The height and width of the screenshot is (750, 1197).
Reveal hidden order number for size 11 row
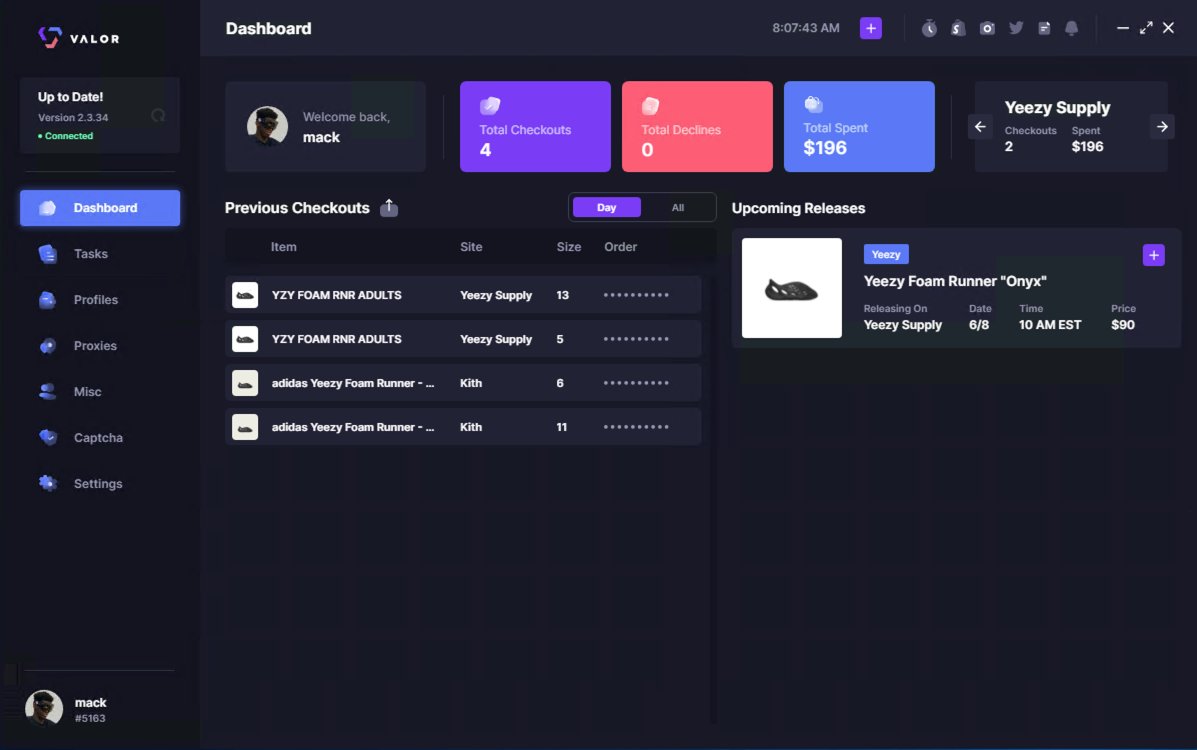pyautogui.click(x=636, y=427)
